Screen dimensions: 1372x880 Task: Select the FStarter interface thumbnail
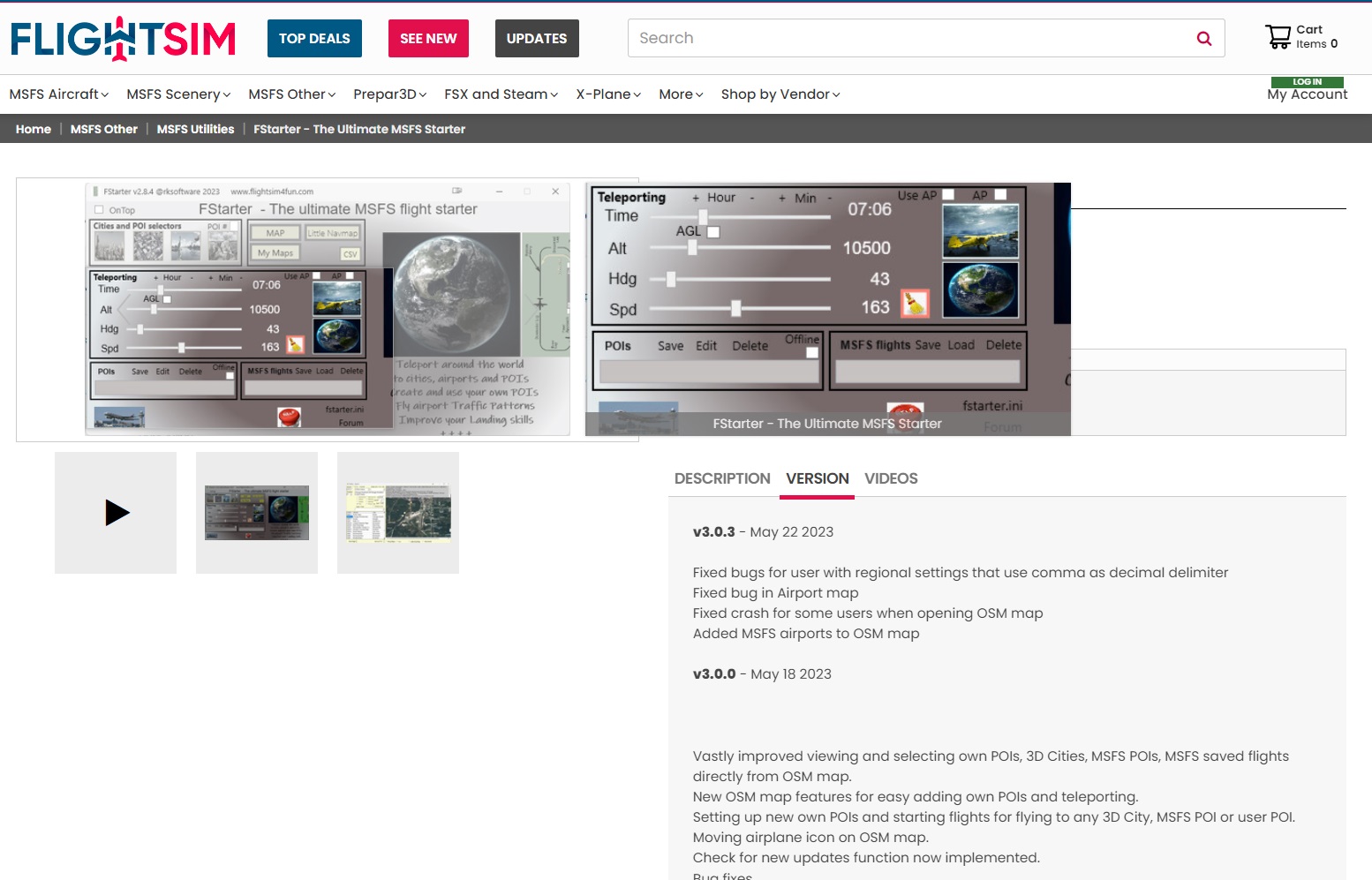[x=257, y=513]
